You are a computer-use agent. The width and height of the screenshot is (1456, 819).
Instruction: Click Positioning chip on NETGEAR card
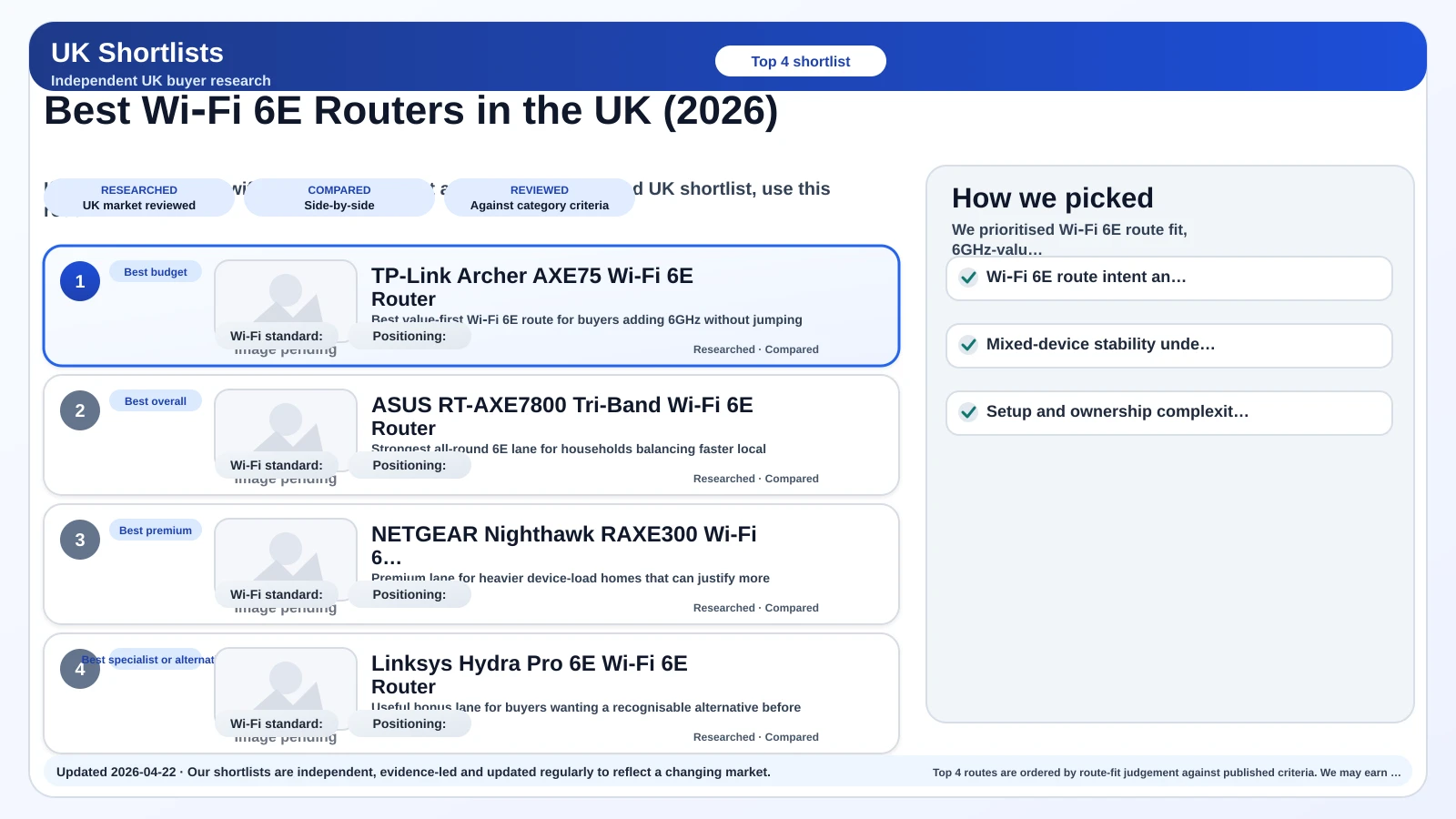tap(409, 594)
